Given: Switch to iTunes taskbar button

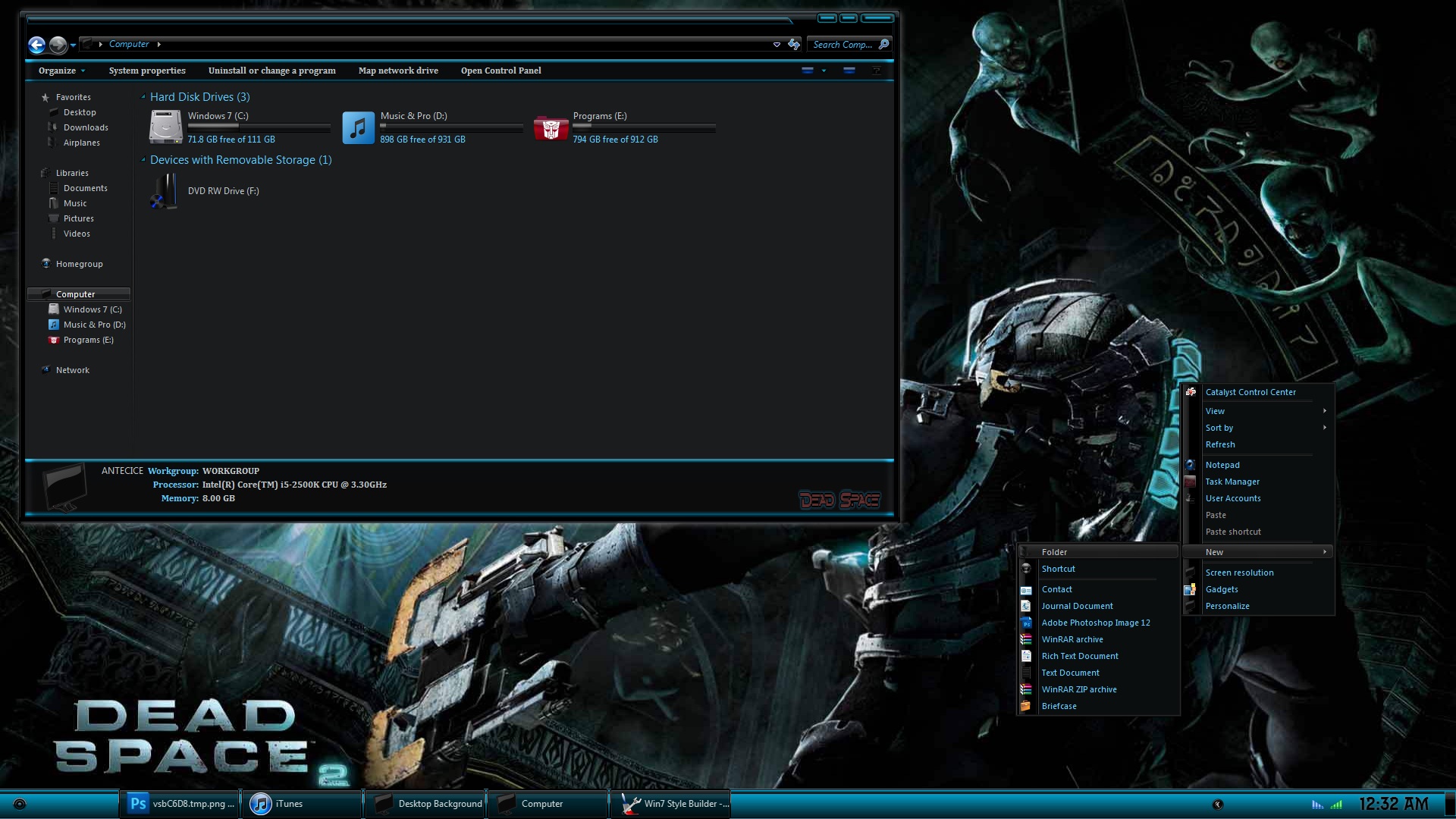Looking at the screenshot, I should (x=303, y=804).
